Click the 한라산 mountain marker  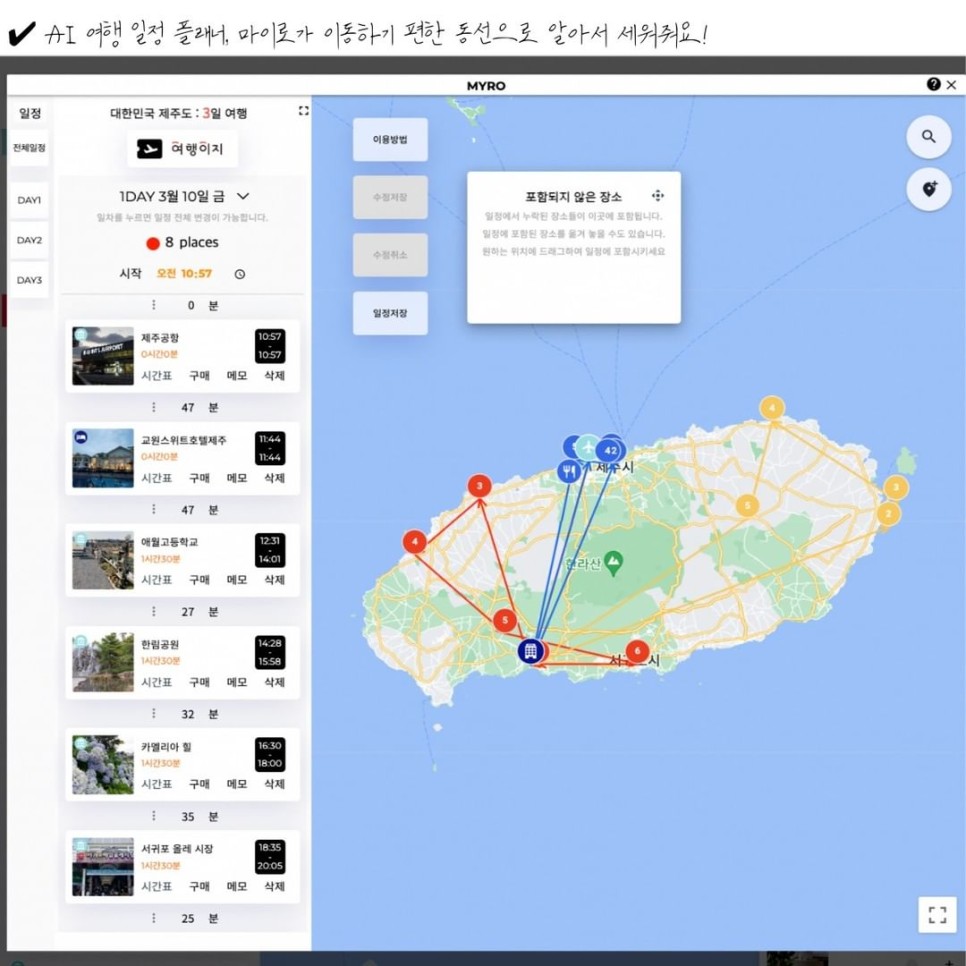pyautogui.click(x=613, y=562)
